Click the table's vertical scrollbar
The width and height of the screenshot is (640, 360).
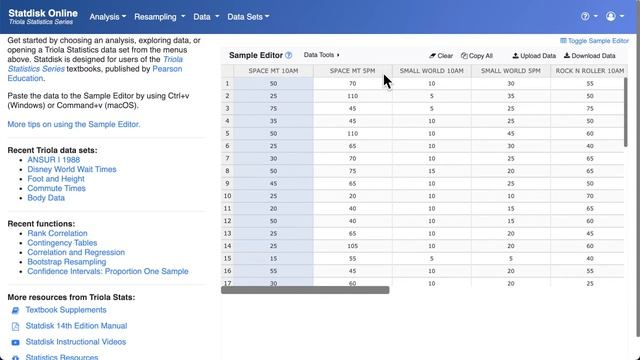[626, 112]
